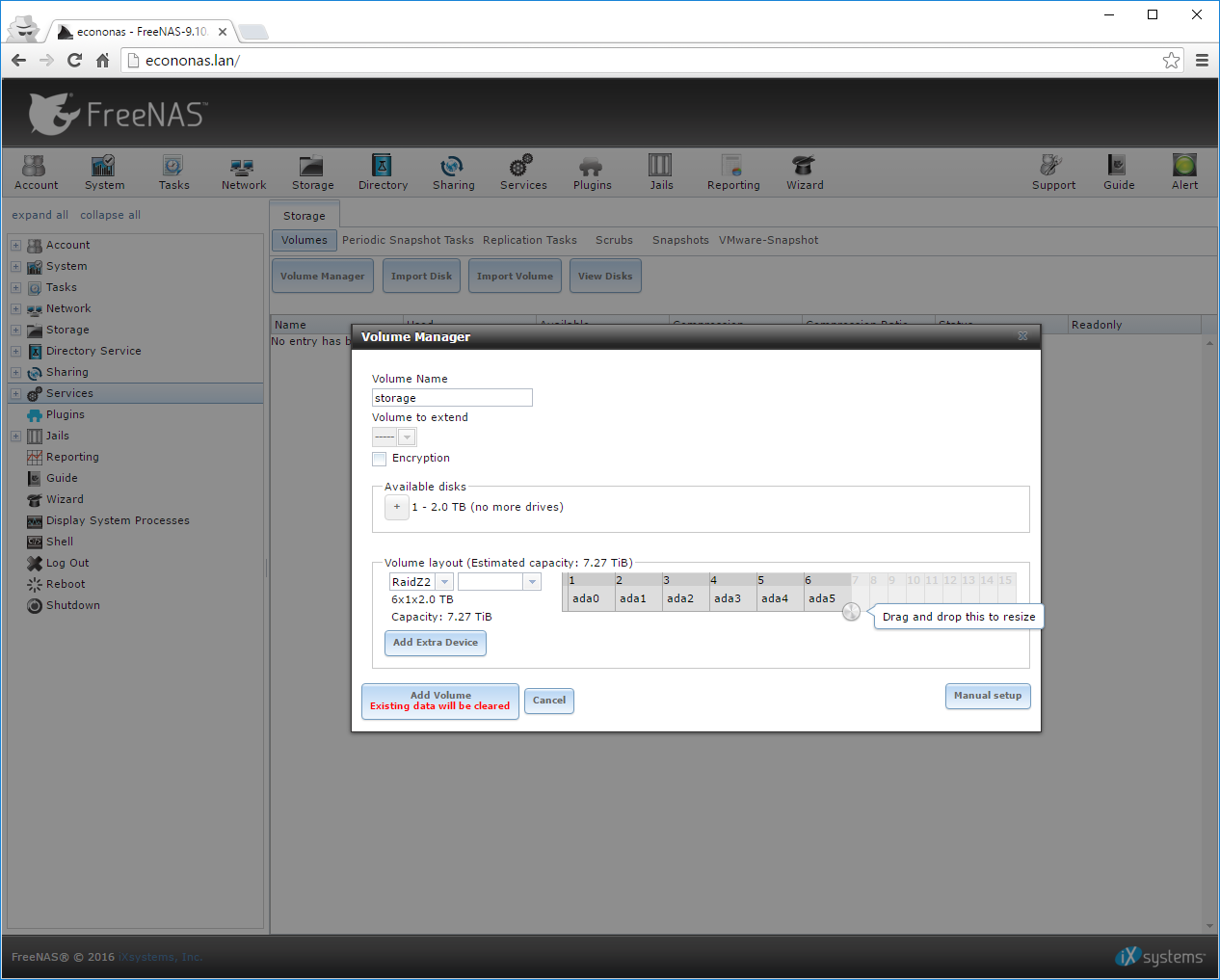Select Plugins in the sidebar tree

pos(65,414)
